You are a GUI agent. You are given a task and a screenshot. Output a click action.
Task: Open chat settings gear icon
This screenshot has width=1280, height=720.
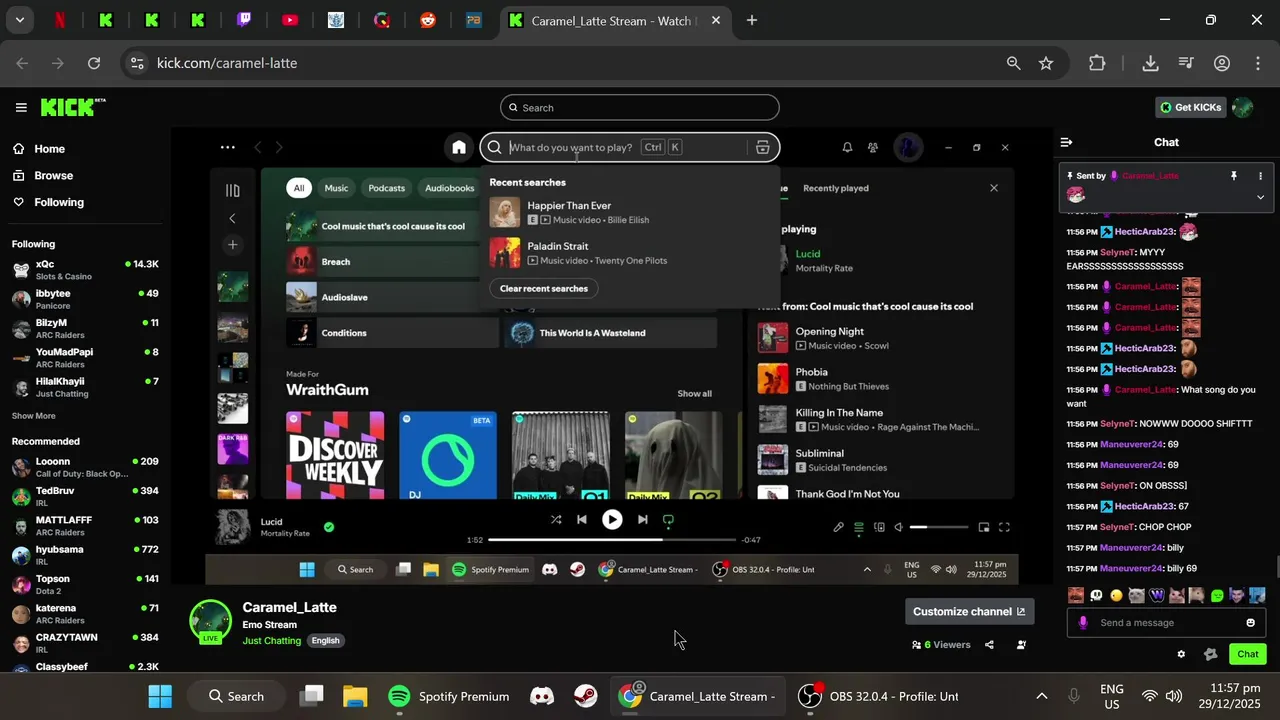(1181, 654)
